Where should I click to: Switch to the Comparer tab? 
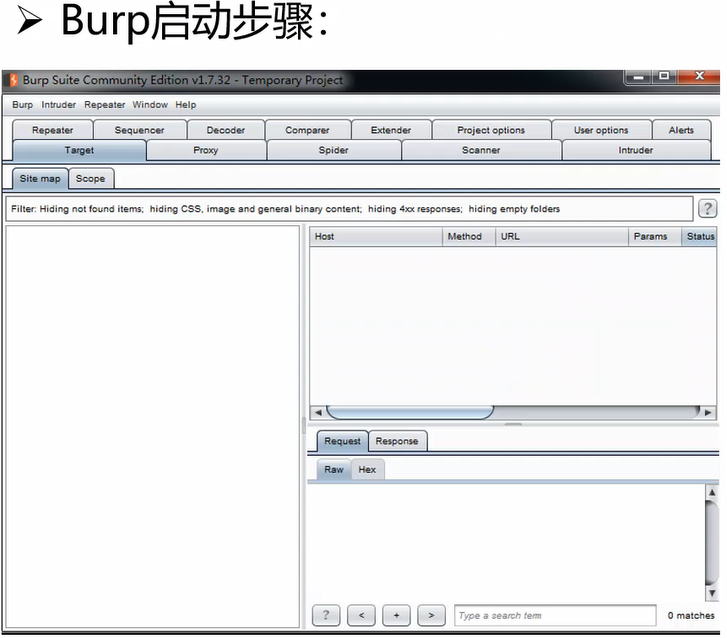pyautogui.click(x=307, y=130)
